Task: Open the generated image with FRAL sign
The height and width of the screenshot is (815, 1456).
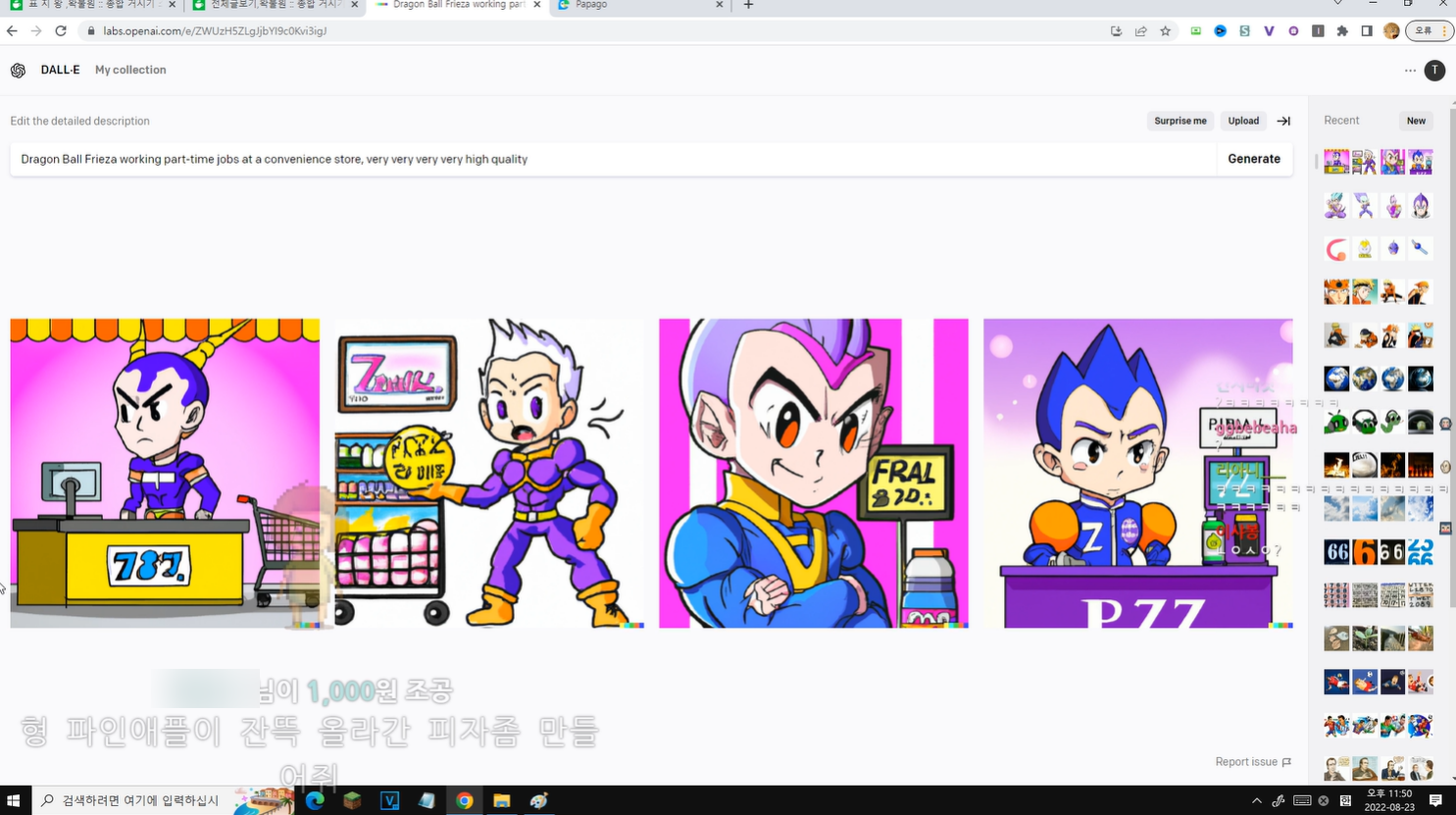Action: coord(813,473)
